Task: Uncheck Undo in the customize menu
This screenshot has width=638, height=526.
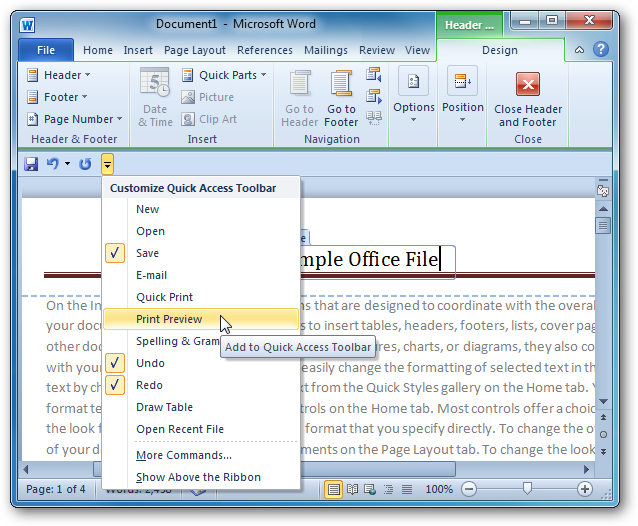Action: pos(201,363)
